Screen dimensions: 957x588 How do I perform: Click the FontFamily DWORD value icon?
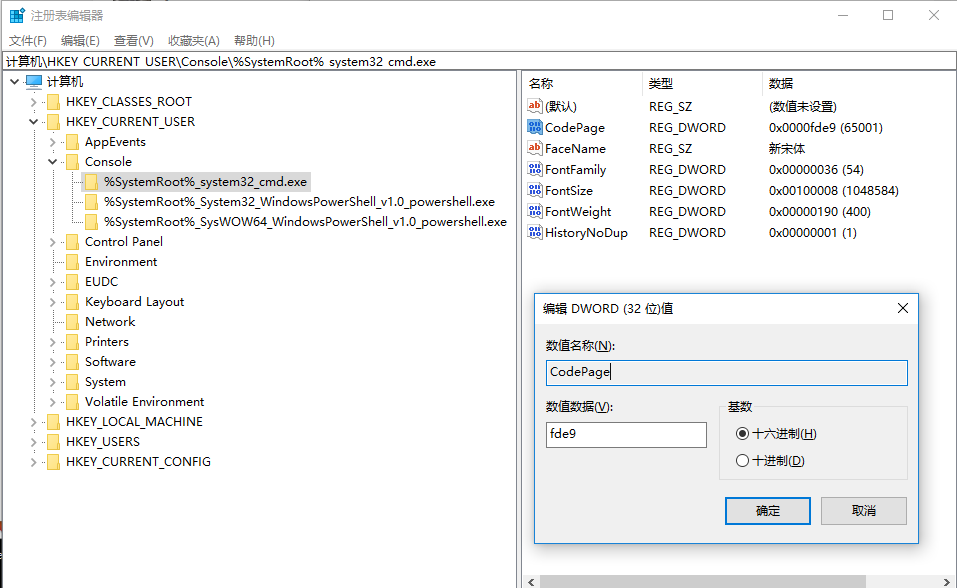pos(535,169)
